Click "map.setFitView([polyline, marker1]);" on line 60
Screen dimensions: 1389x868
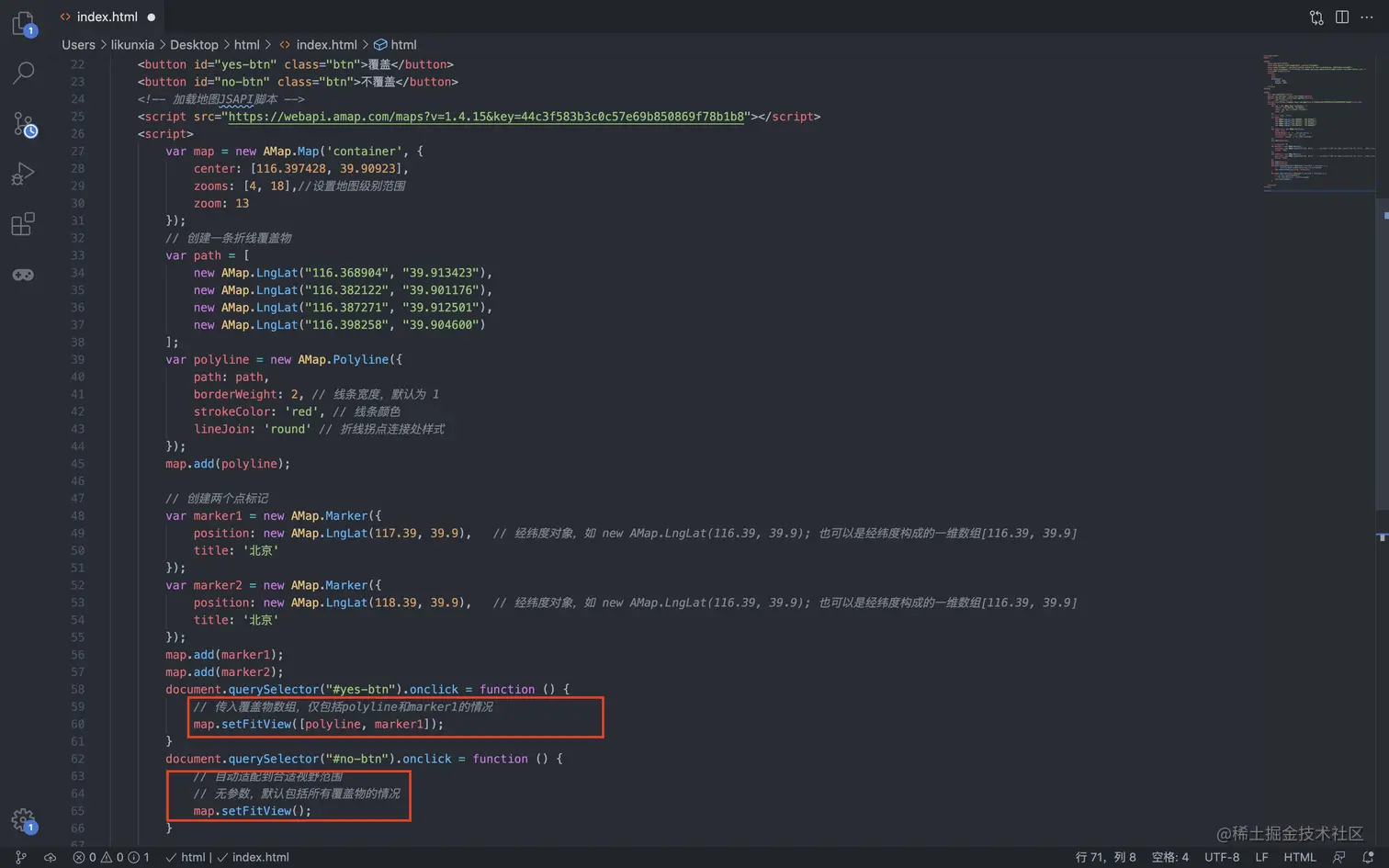tap(319, 724)
